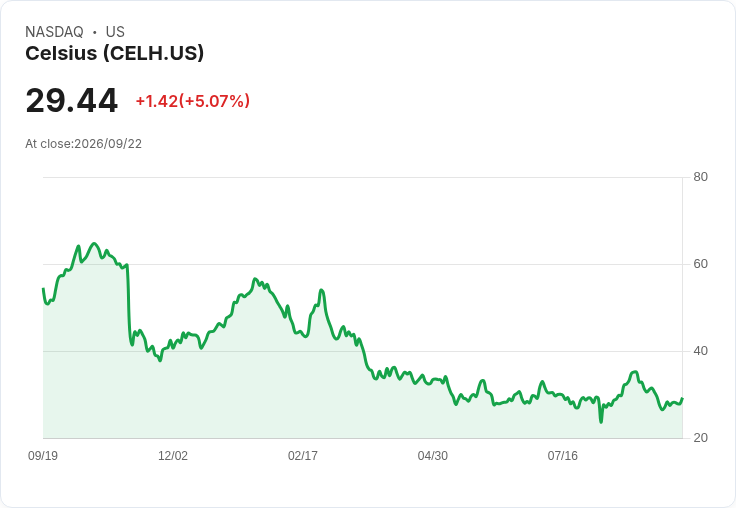The height and width of the screenshot is (508, 736).
Task: Click the 02/17 x-axis date label
Action: click(303, 455)
